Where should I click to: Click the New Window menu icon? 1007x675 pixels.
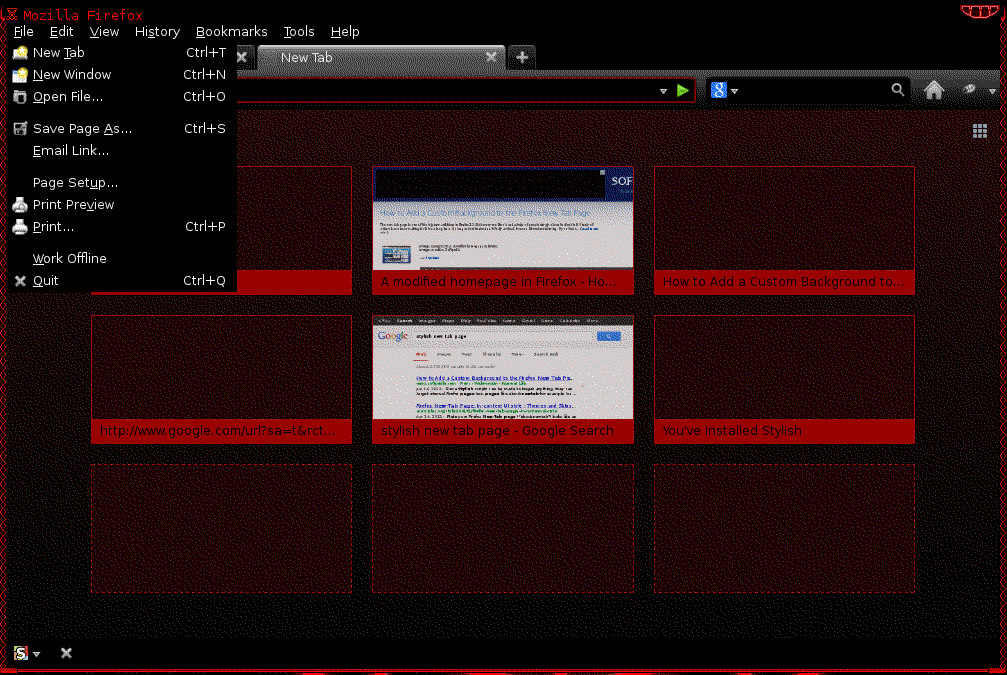coord(20,75)
